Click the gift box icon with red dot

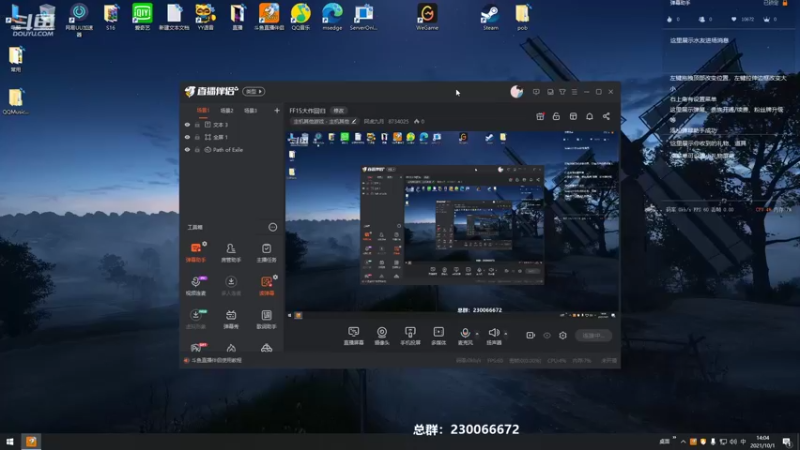540,116
